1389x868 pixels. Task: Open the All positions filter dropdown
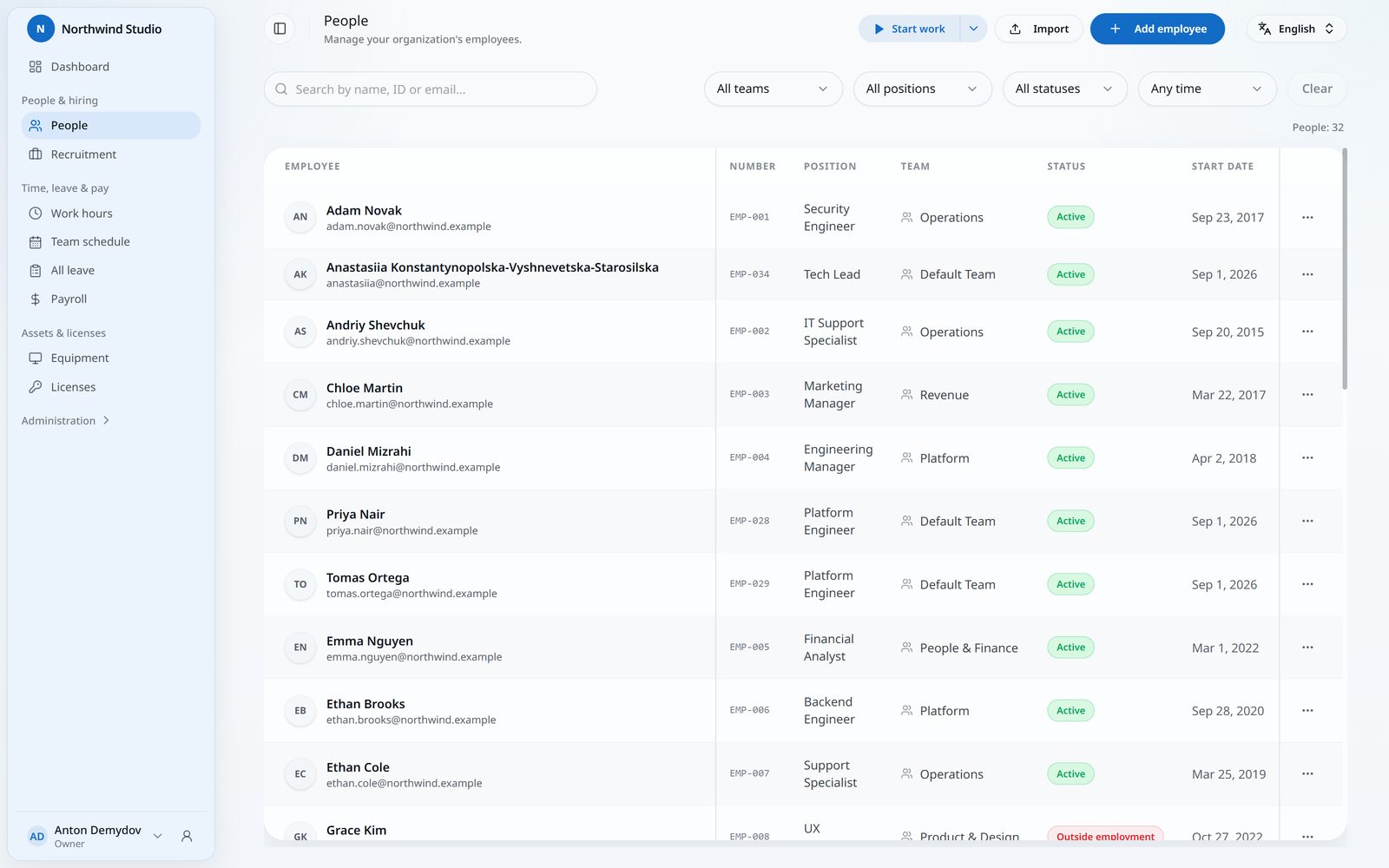922,89
